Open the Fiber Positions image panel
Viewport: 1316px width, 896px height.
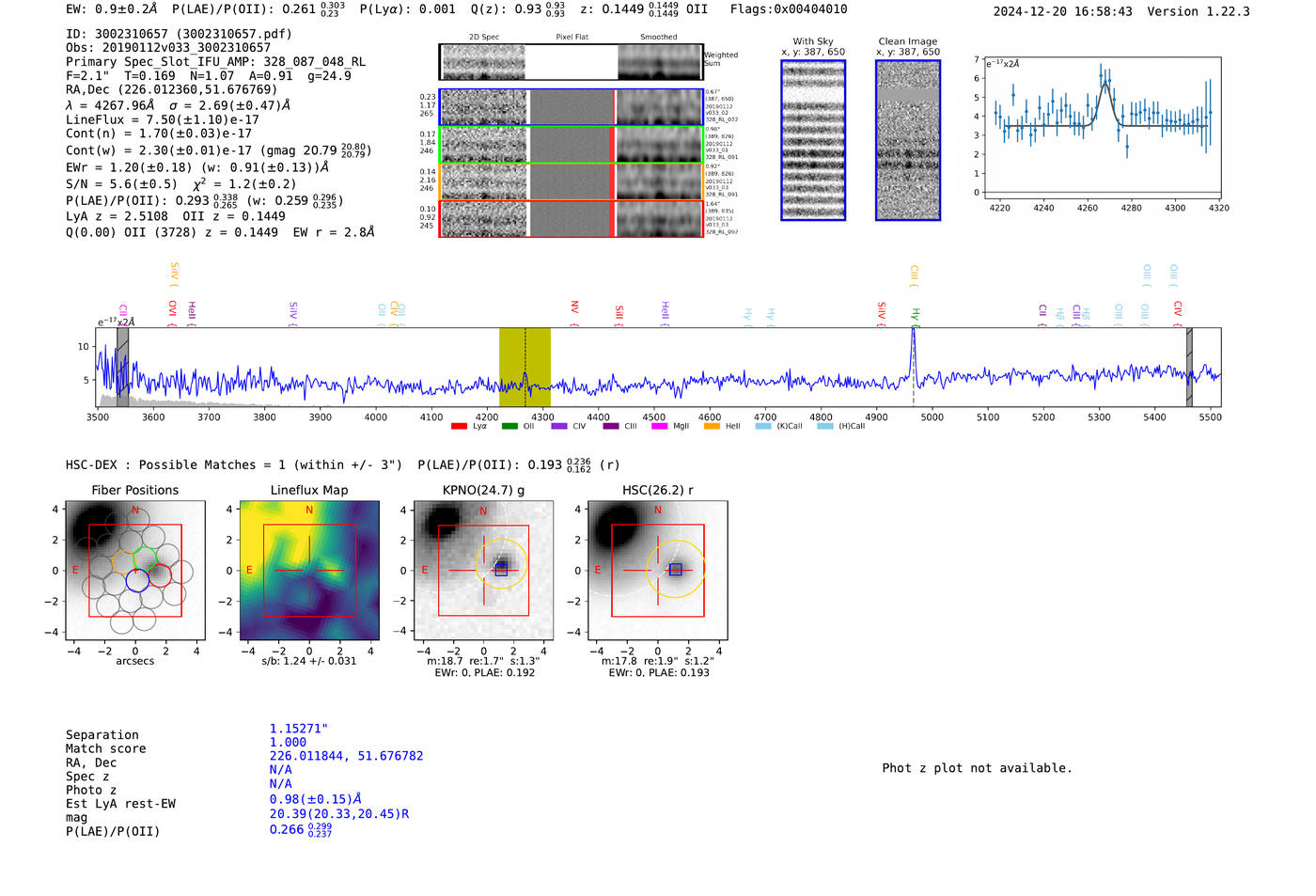[134, 570]
